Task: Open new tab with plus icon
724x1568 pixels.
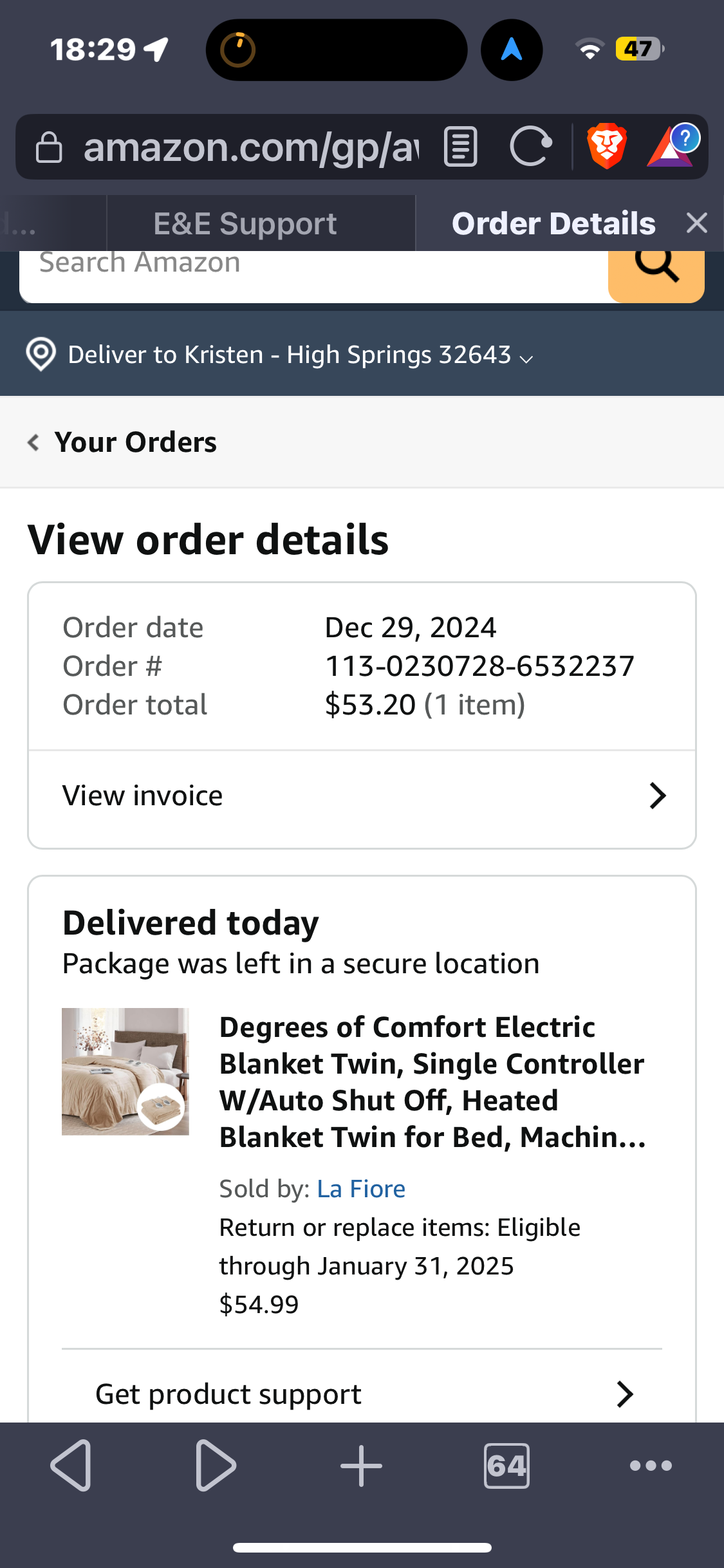Action: [x=361, y=1466]
